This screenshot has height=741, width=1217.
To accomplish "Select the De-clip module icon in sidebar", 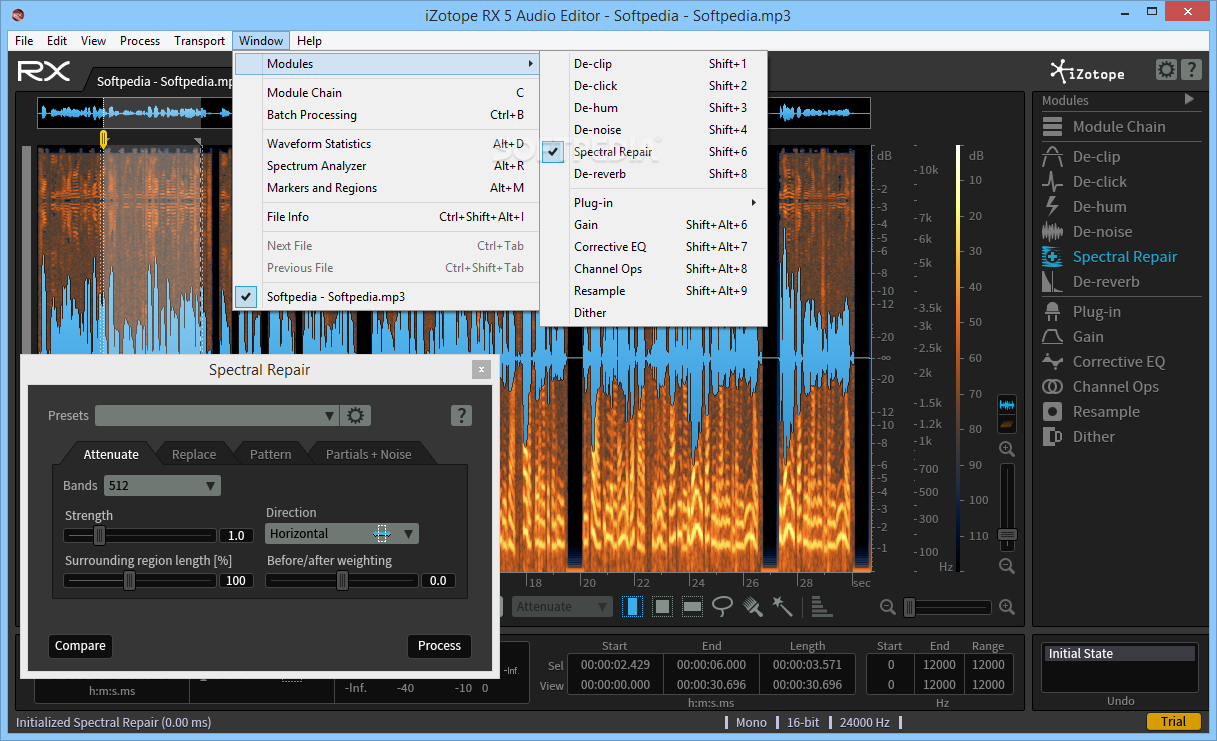I will [x=1052, y=157].
